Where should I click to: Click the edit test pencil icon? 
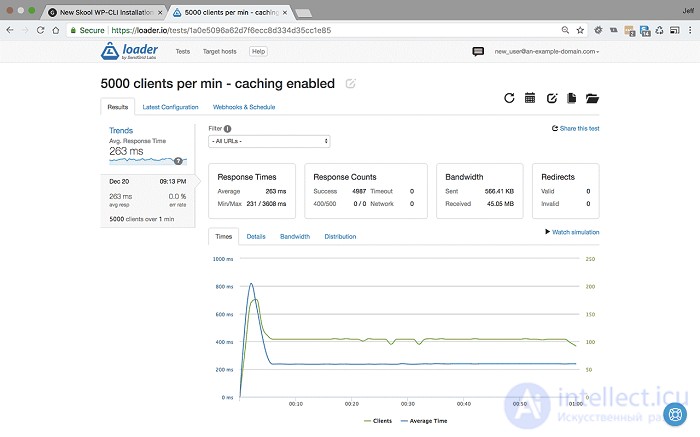(552, 98)
